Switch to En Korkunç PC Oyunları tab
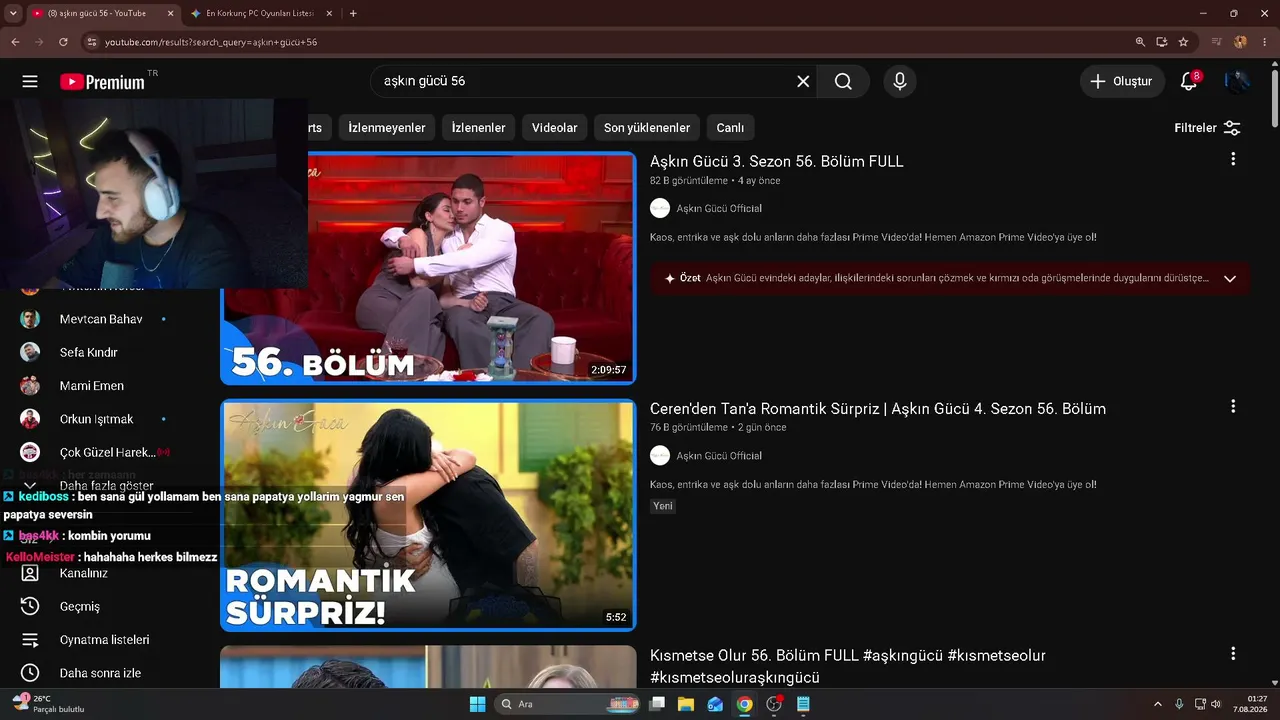The image size is (1280, 720). pos(259,13)
